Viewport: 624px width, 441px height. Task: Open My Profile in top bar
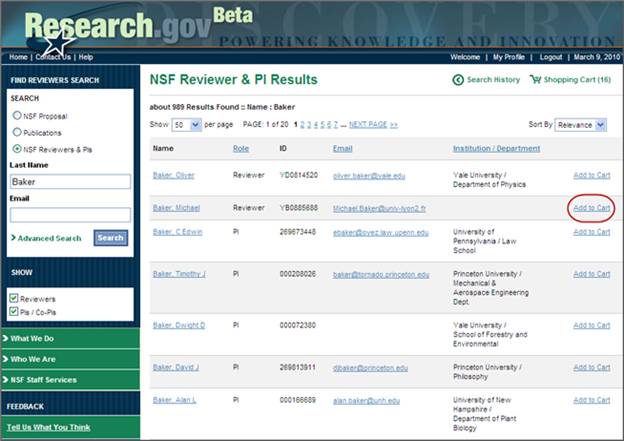[x=510, y=57]
